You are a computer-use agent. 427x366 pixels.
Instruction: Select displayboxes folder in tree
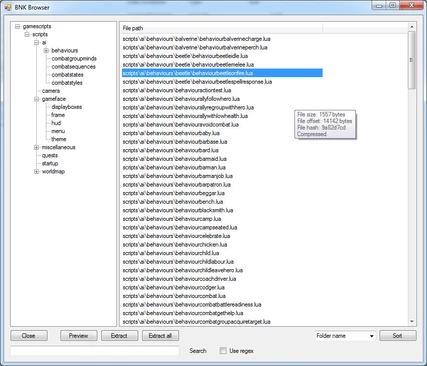click(67, 107)
